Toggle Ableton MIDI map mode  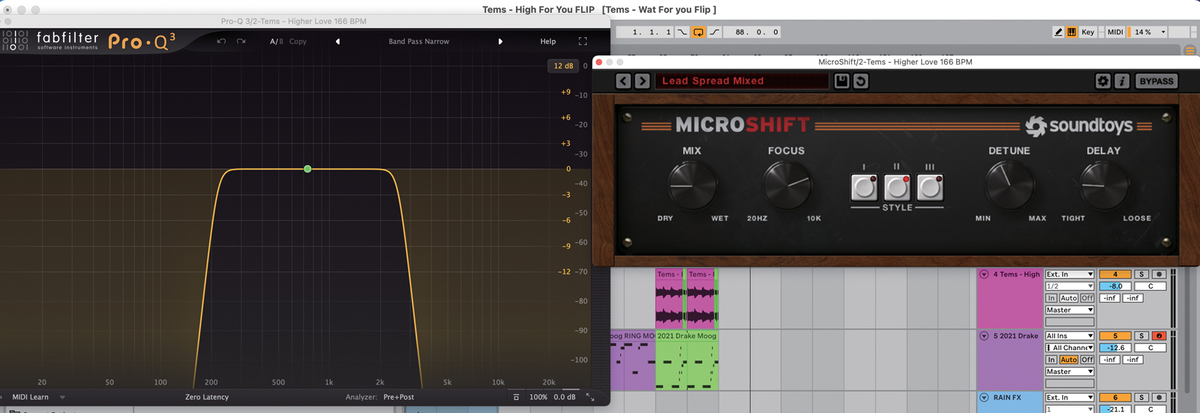tap(1115, 32)
